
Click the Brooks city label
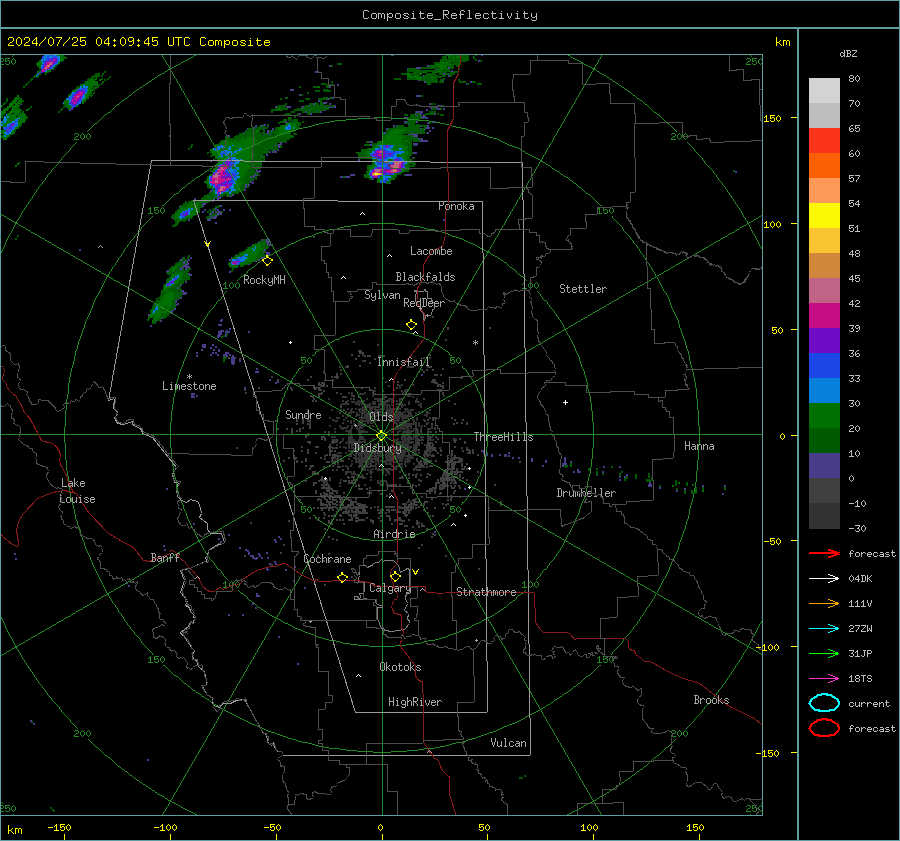(x=711, y=700)
